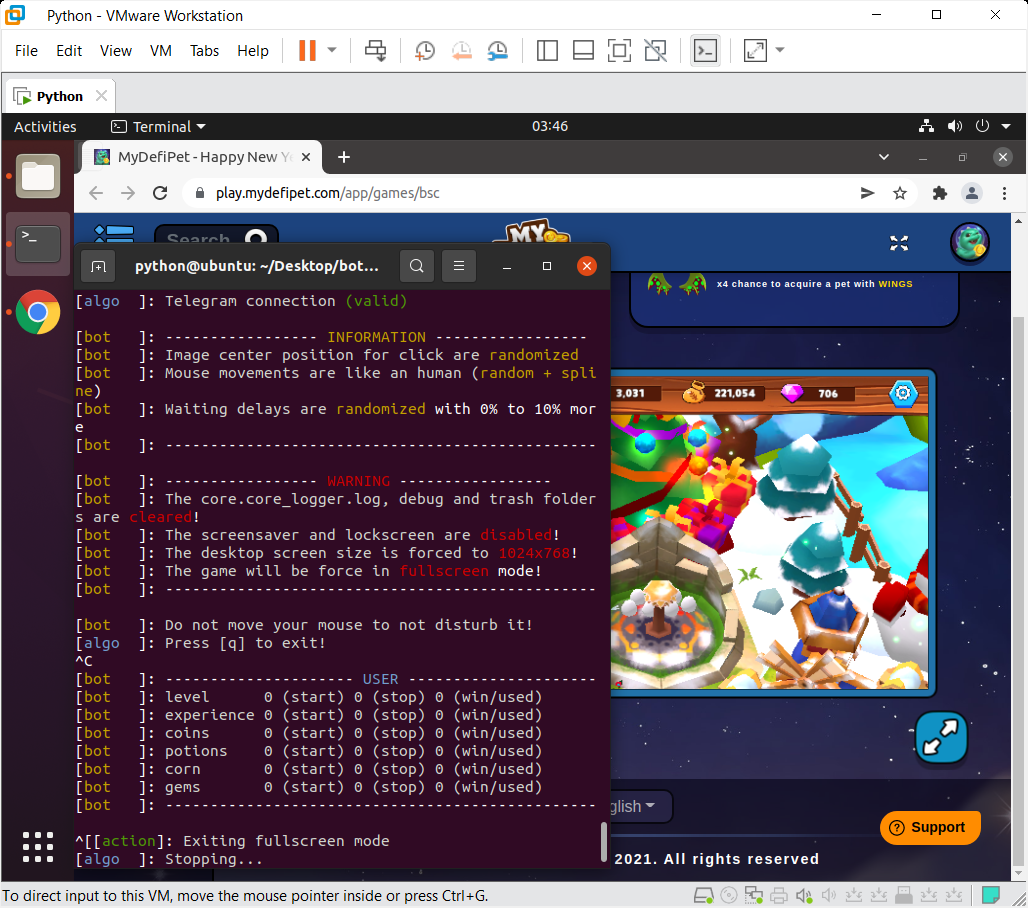
Task: Search in the terminal window
Action: [416, 266]
